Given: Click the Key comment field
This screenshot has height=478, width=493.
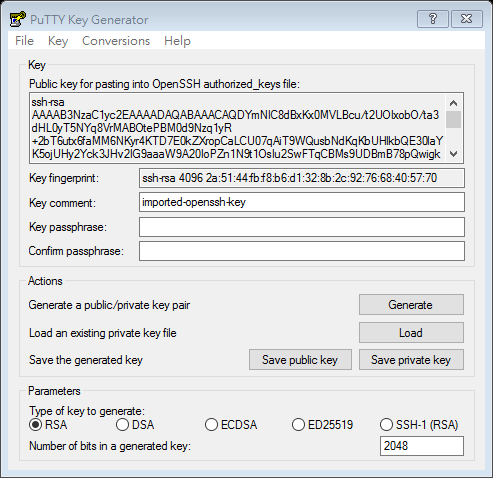Looking at the screenshot, I should [302, 202].
